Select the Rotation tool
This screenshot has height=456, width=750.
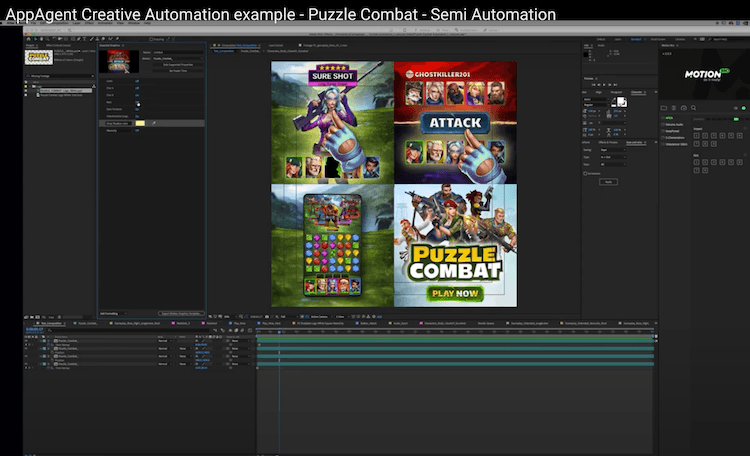click(x=54, y=39)
